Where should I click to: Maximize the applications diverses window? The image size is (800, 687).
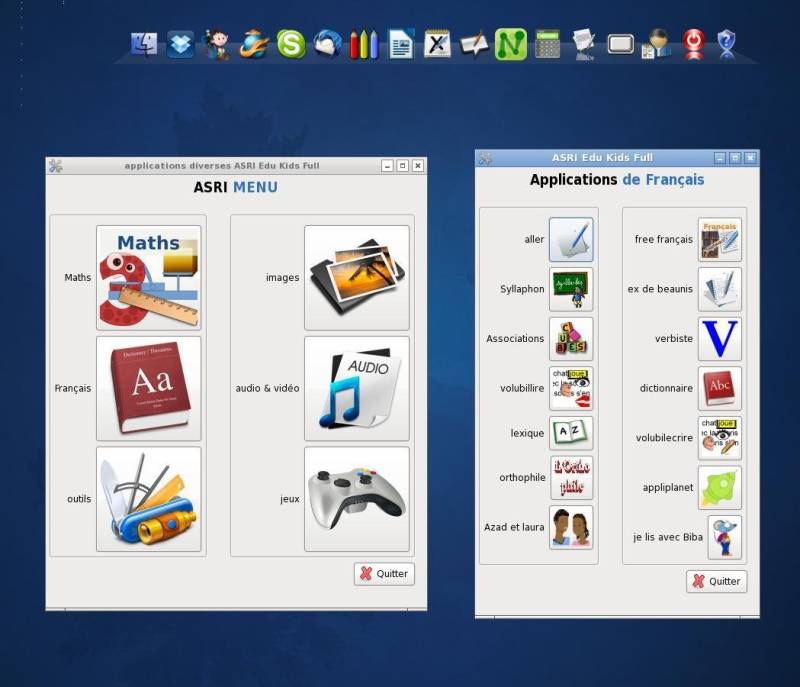(403, 165)
